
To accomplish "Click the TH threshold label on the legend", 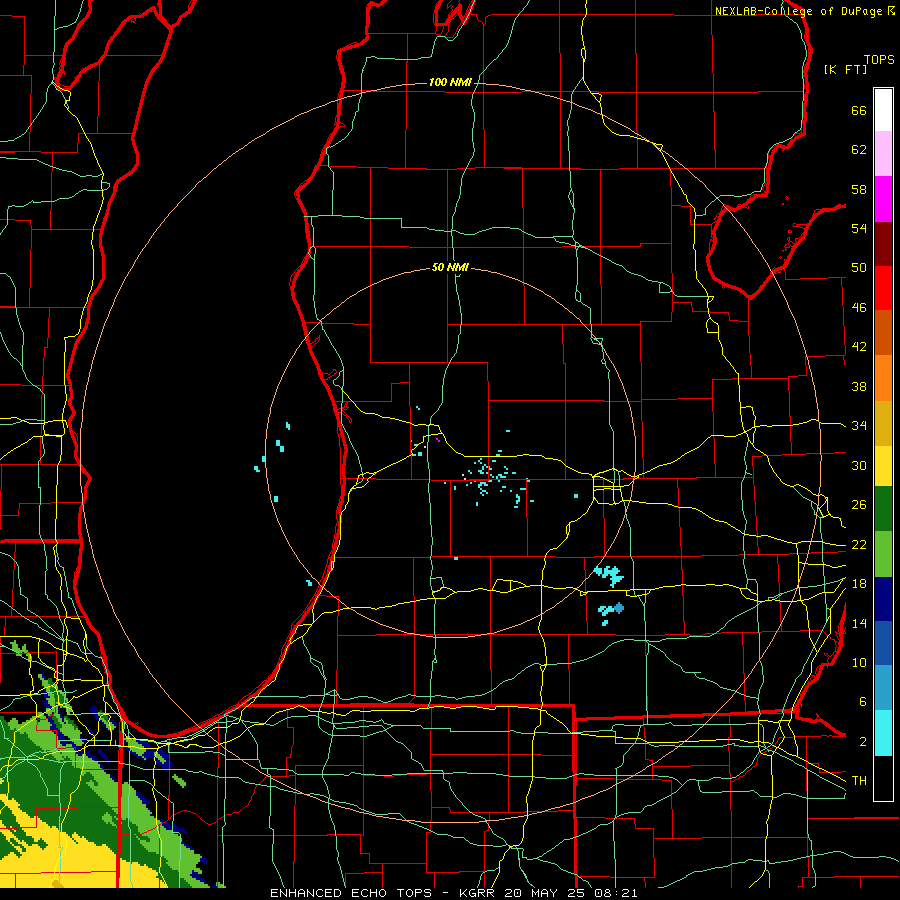I will (x=859, y=781).
